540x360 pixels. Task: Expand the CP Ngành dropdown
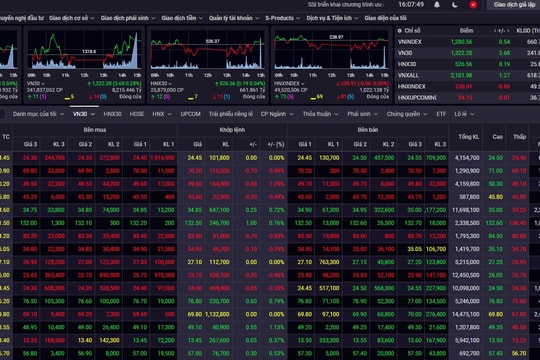pos(277,114)
